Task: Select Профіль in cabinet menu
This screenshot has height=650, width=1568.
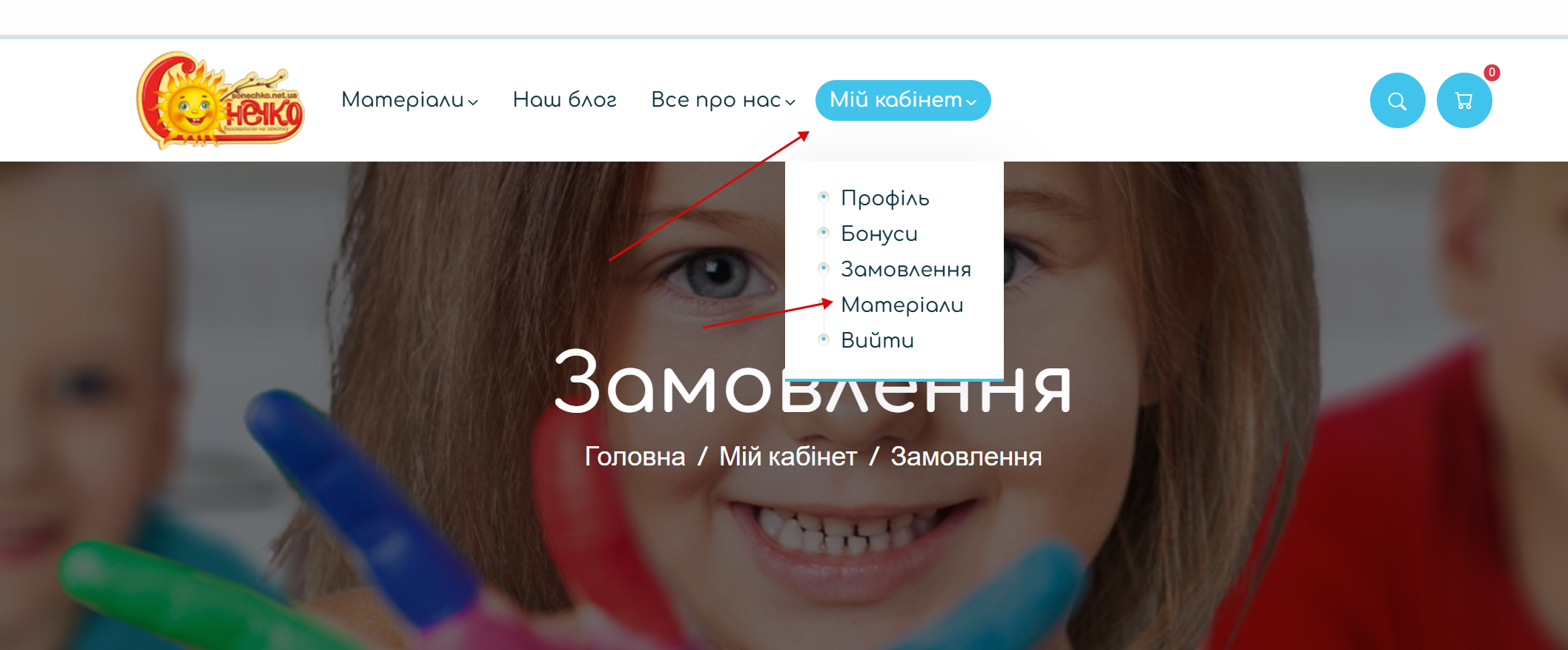Action: click(x=885, y=198)
